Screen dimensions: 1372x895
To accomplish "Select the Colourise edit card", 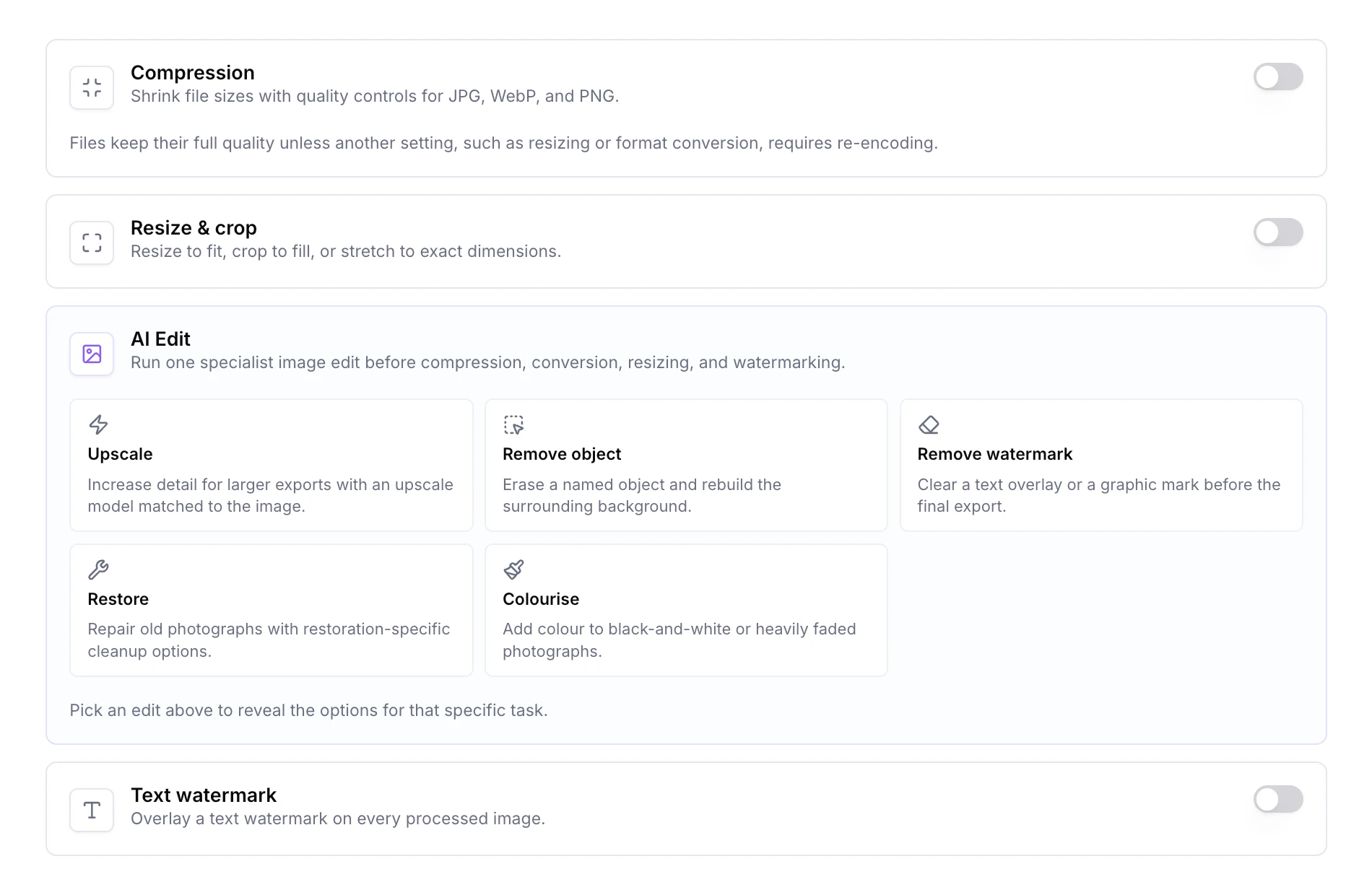I will (x=685, y=610).
